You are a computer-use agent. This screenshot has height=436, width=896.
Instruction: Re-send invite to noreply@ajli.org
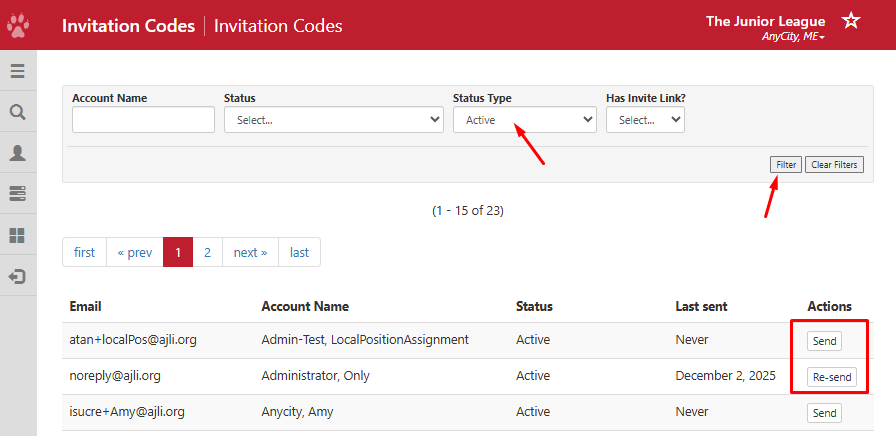(832, 377)
